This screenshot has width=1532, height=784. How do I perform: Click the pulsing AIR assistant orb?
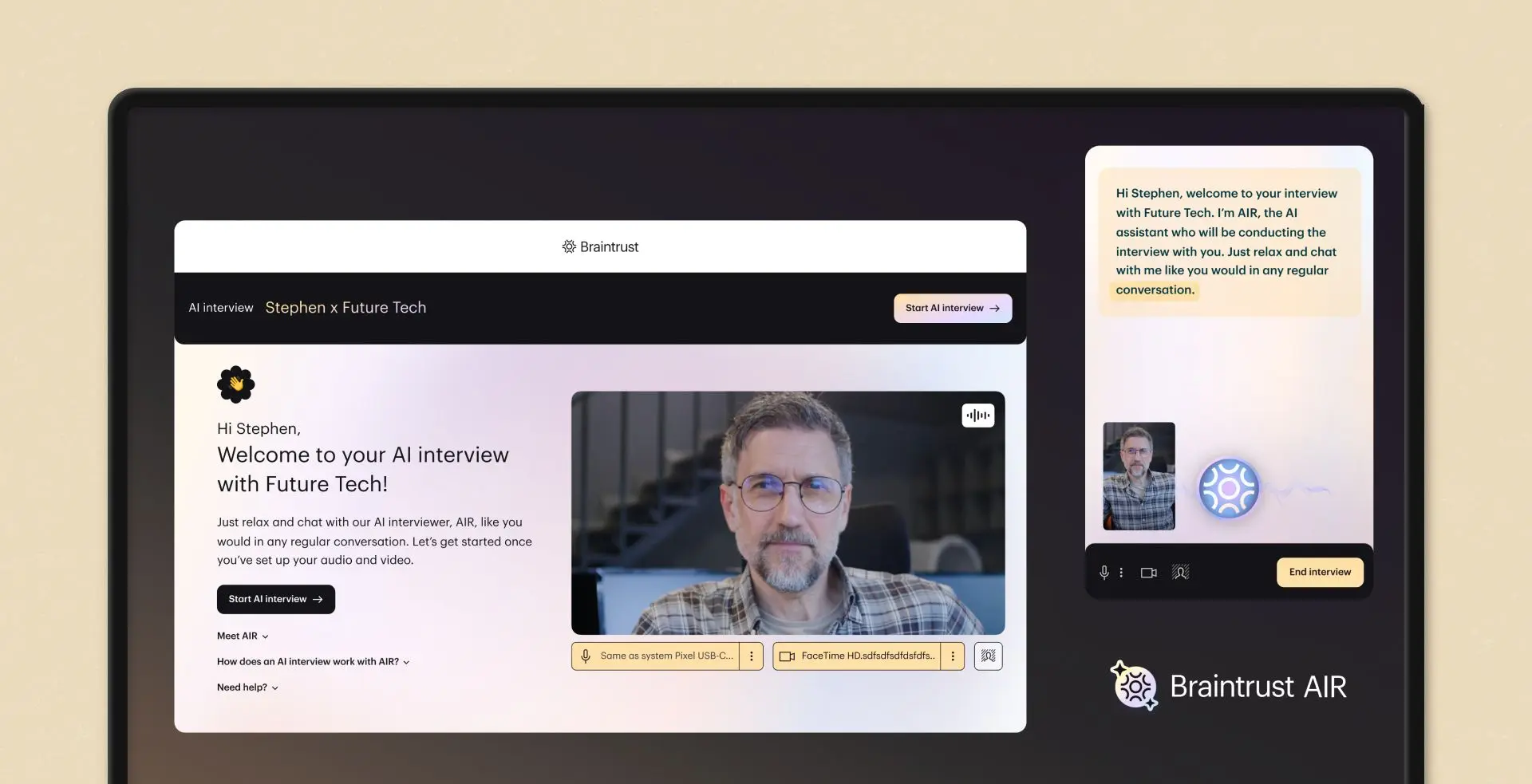coord(1229,487)
